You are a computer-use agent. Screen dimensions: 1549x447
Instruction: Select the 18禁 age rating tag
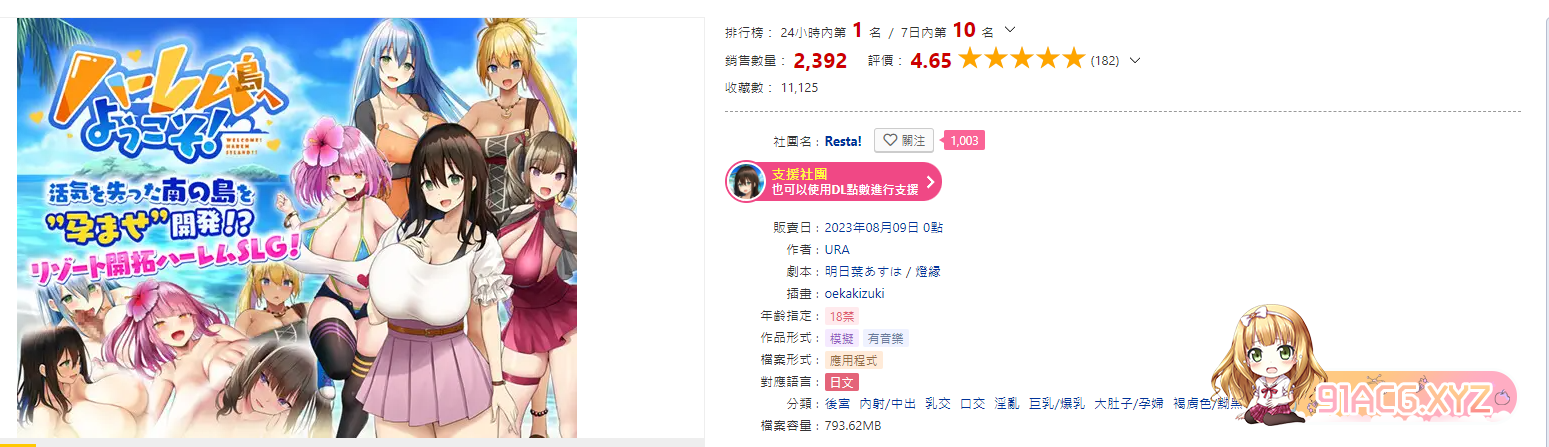pyautogui.click(x=841, y=316)
